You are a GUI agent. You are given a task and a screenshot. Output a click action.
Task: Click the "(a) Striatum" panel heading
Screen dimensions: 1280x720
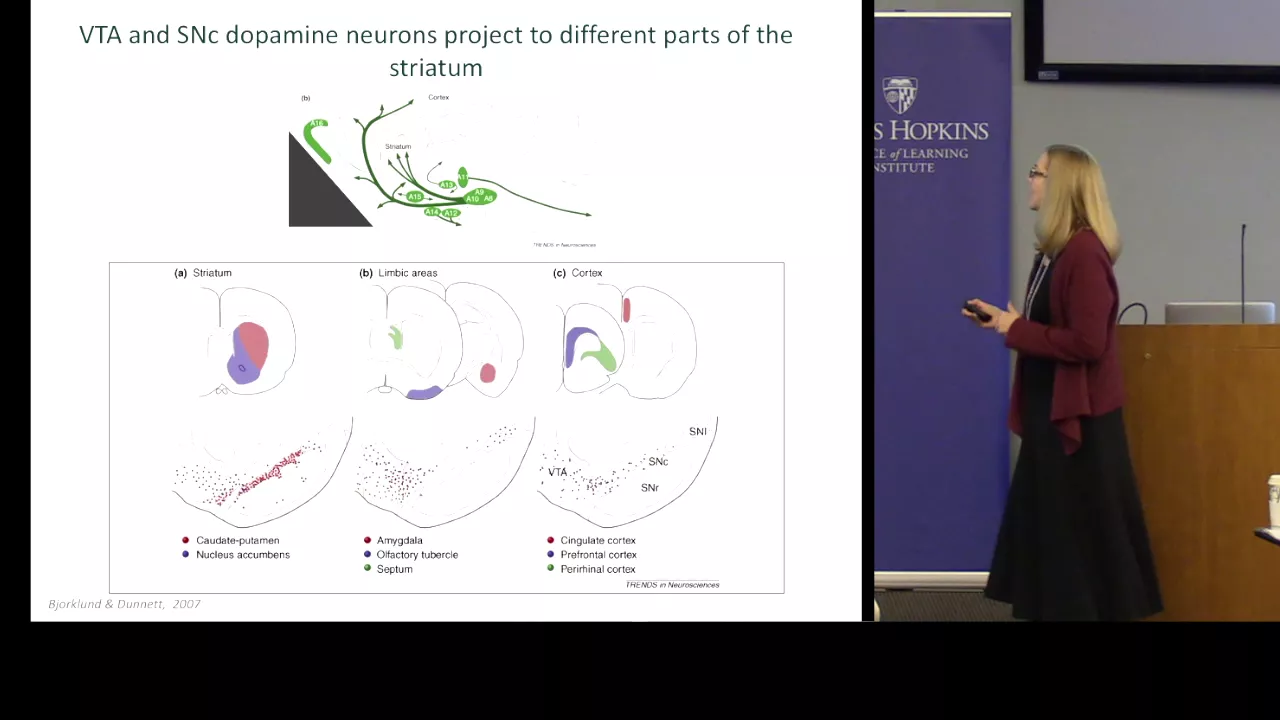click(203, 272)
